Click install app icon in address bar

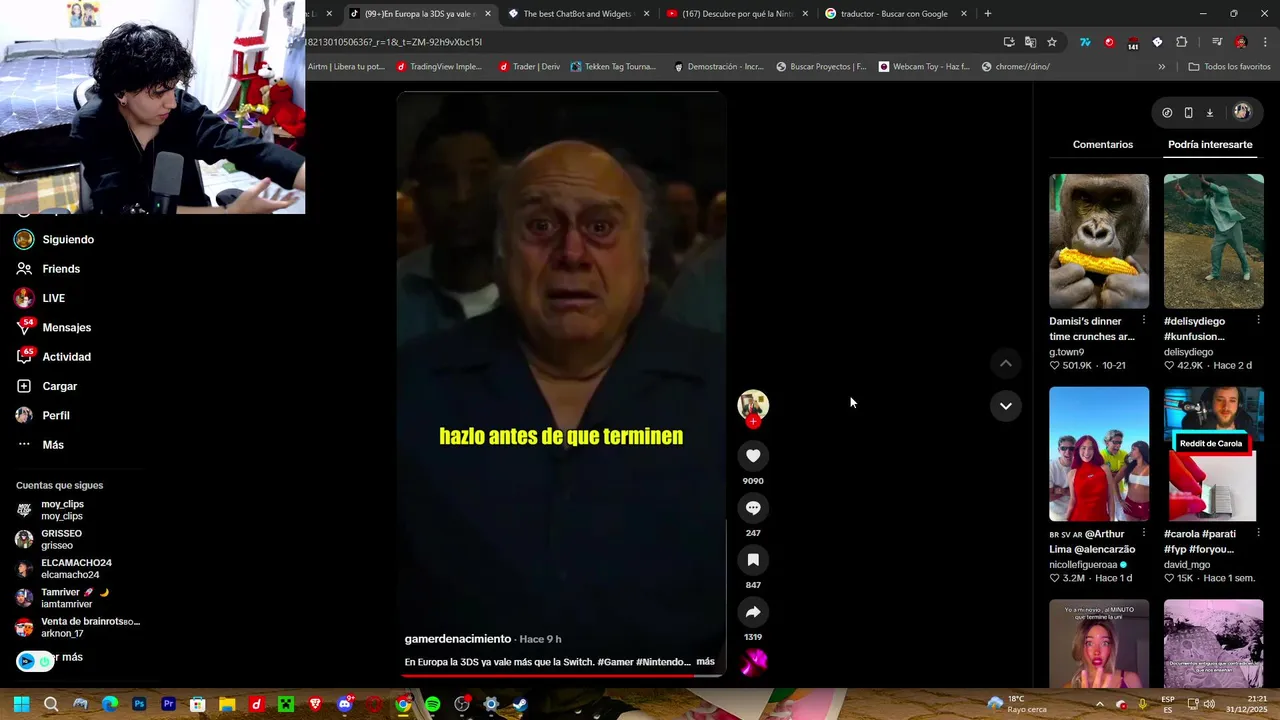pos(1009,42)
